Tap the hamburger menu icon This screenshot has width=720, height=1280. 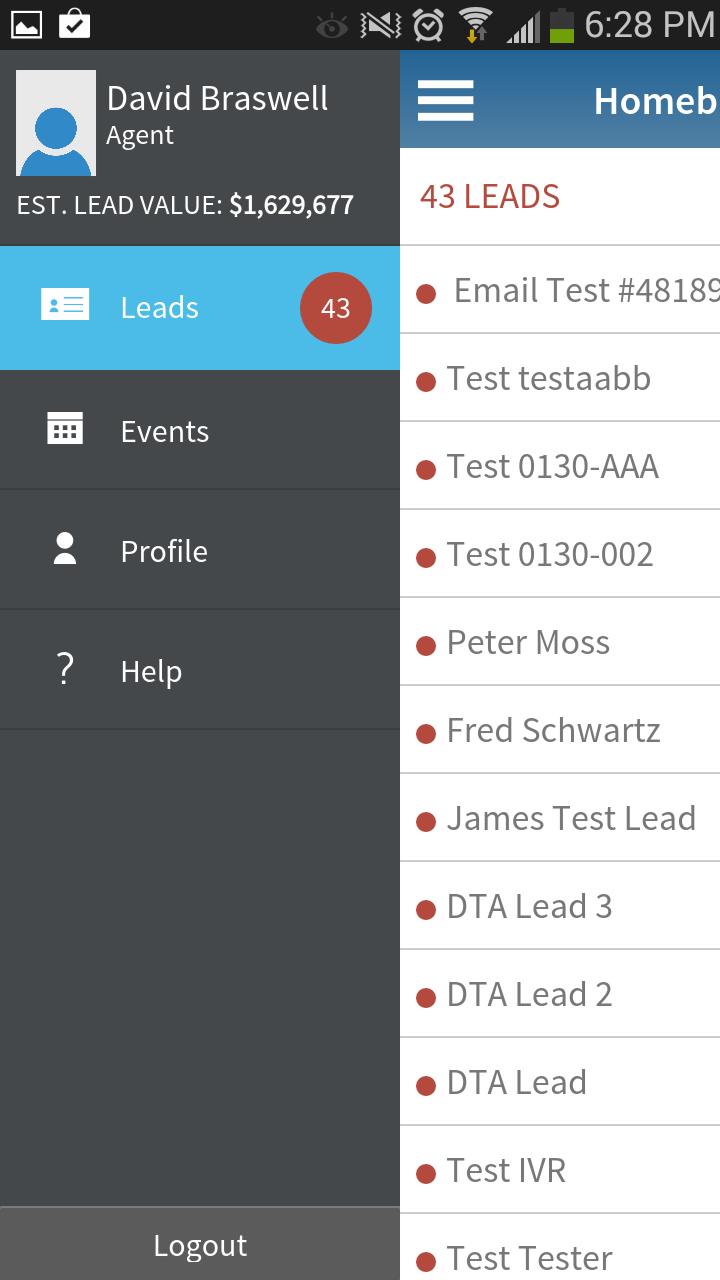pos(445,101)
